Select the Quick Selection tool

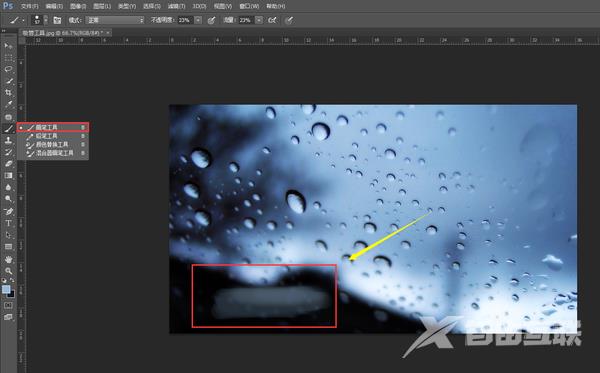tap(8, 81)
